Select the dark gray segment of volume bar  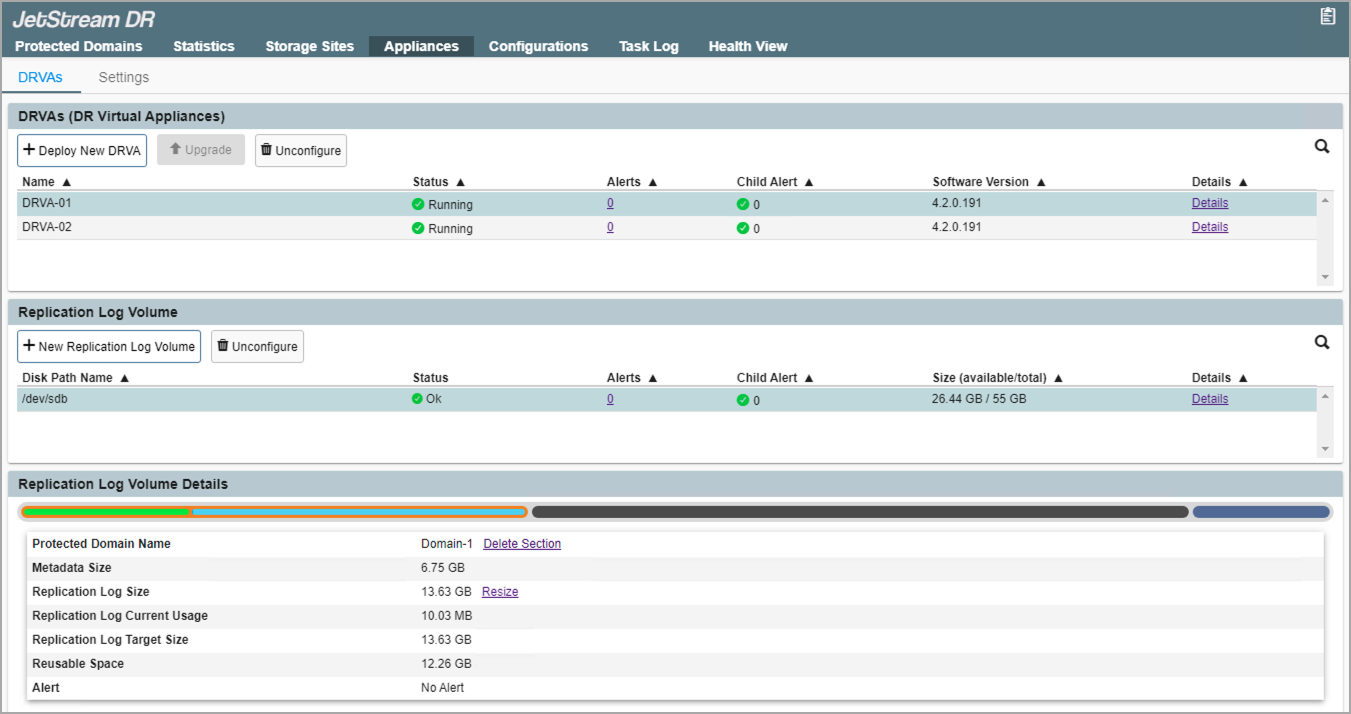click(860, 512)
